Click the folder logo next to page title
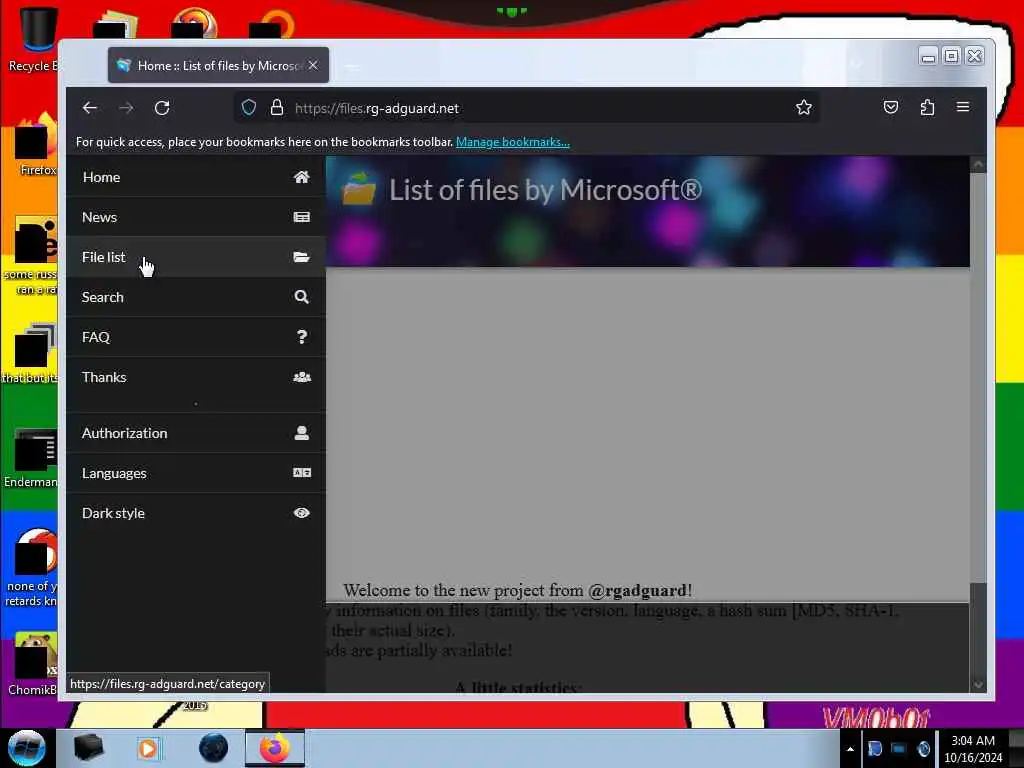Image resolution: width=1024 pixels, height=768 pixels. (359, 188)
